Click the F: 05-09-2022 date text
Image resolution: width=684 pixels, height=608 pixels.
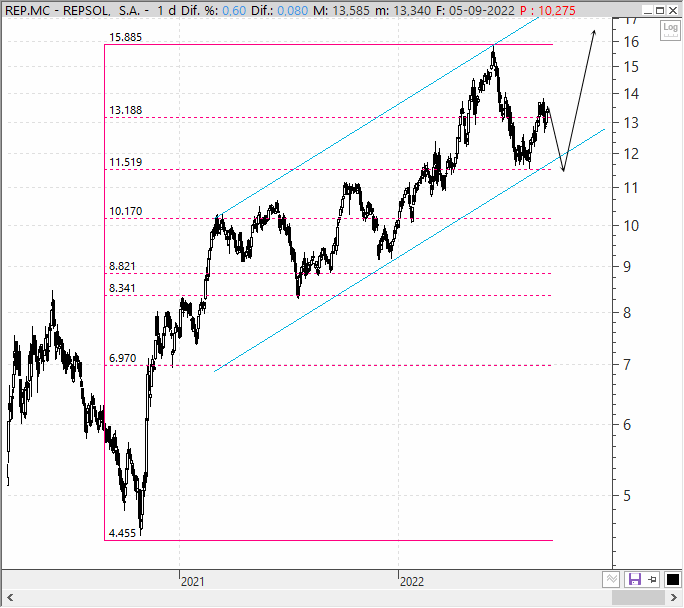[475, 10]
